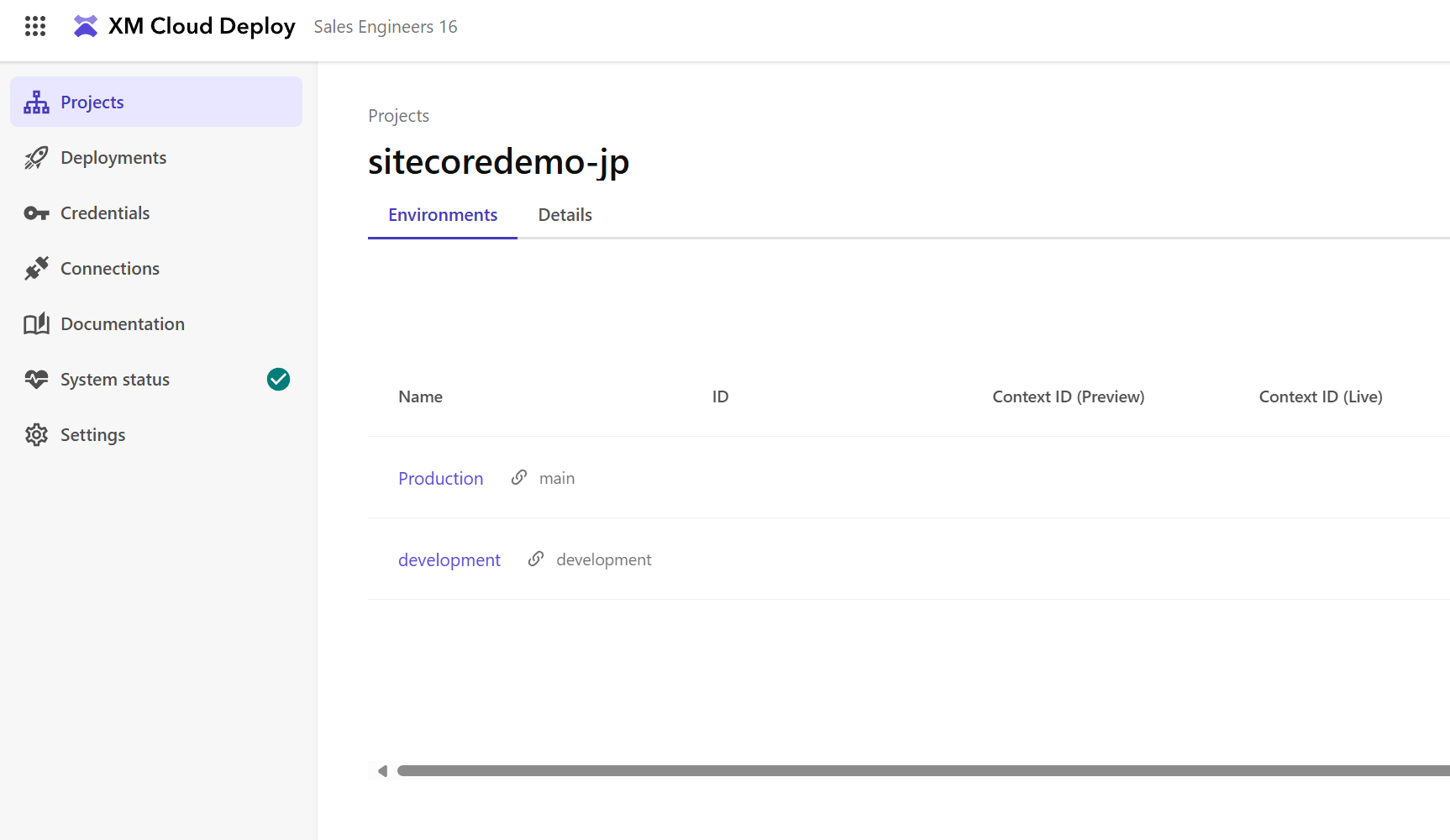Open the Production environment link

tap(441, 478)
